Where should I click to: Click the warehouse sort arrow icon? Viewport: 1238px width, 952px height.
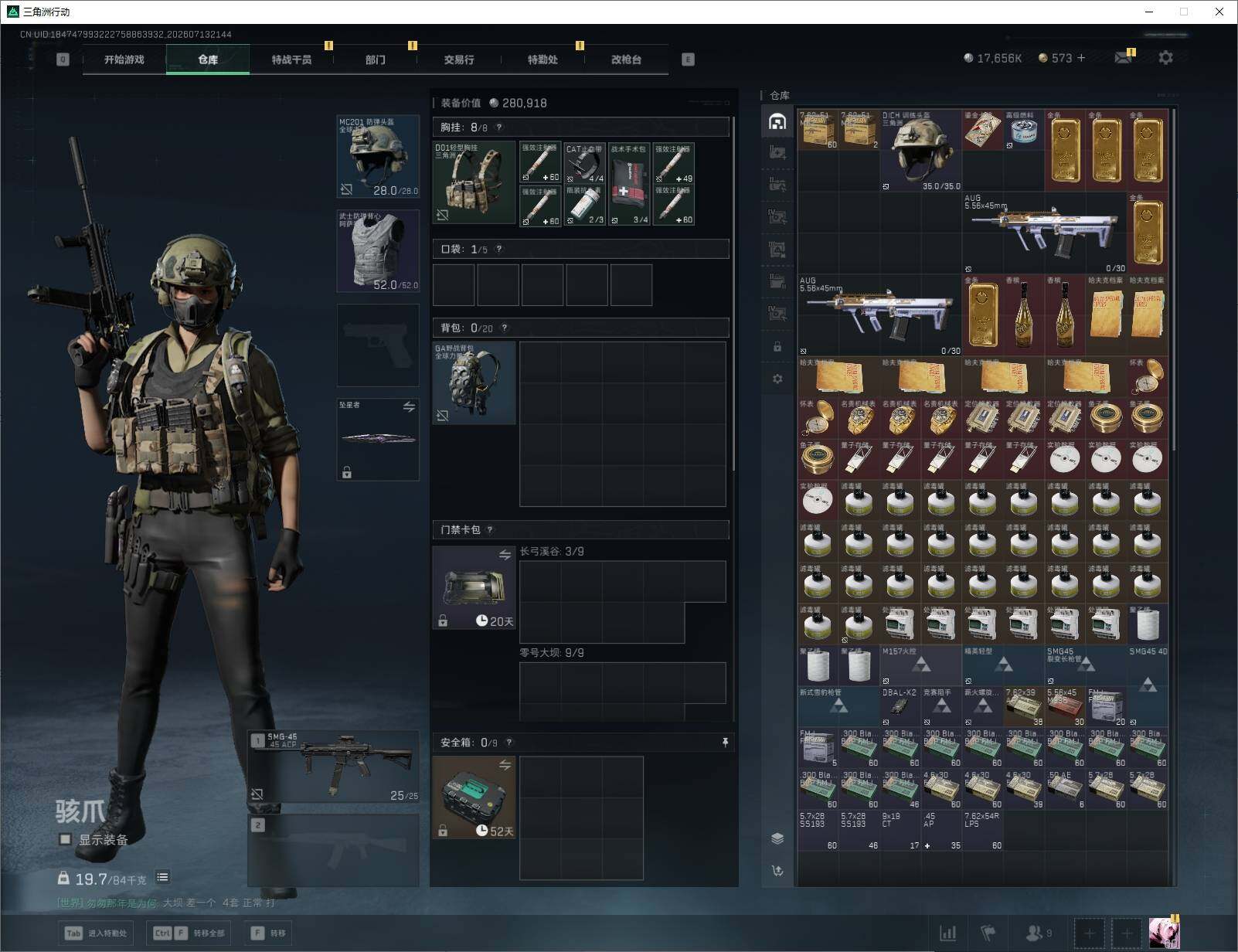coord(777,871)
